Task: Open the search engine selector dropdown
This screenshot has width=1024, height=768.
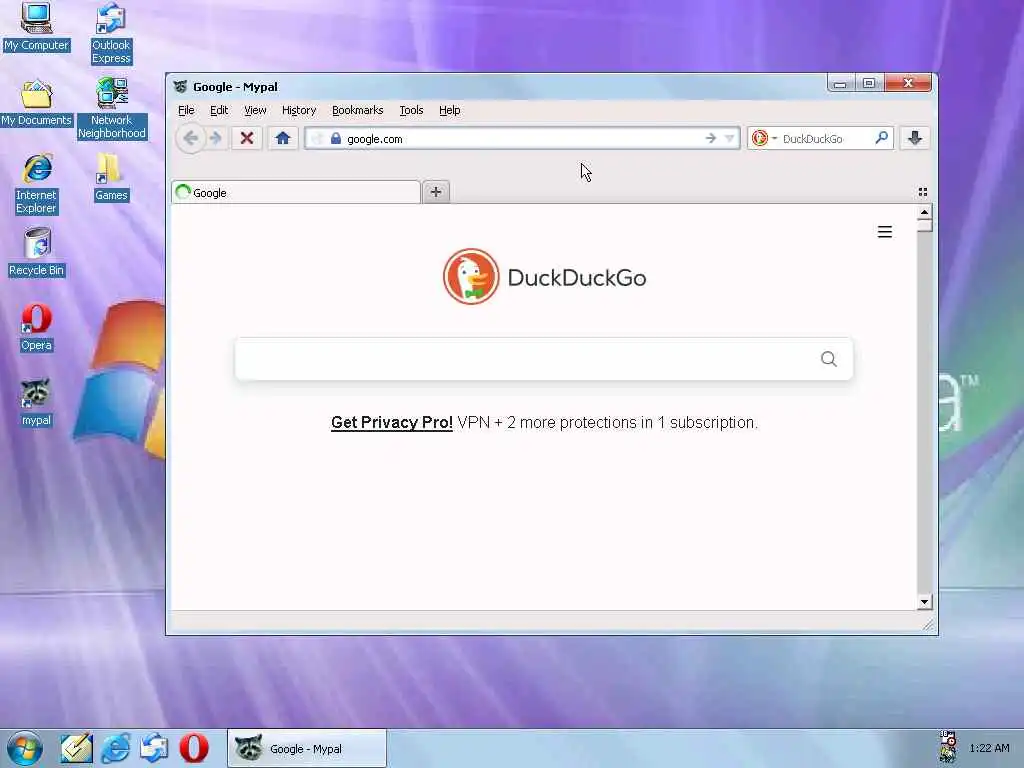Action: pos(764,138)
